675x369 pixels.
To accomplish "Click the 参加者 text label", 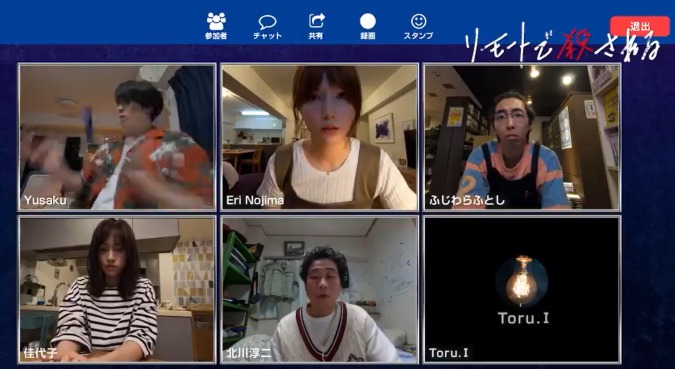I will [216, 36].
